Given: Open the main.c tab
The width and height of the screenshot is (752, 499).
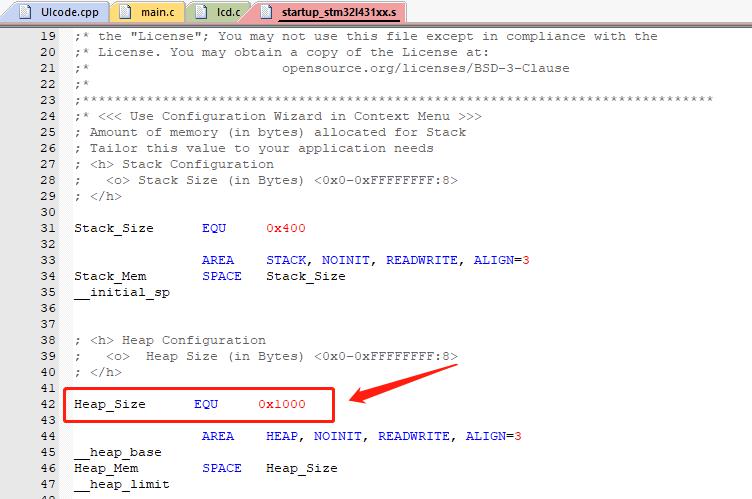Looking at the screenshot, I should coord(148,12).
